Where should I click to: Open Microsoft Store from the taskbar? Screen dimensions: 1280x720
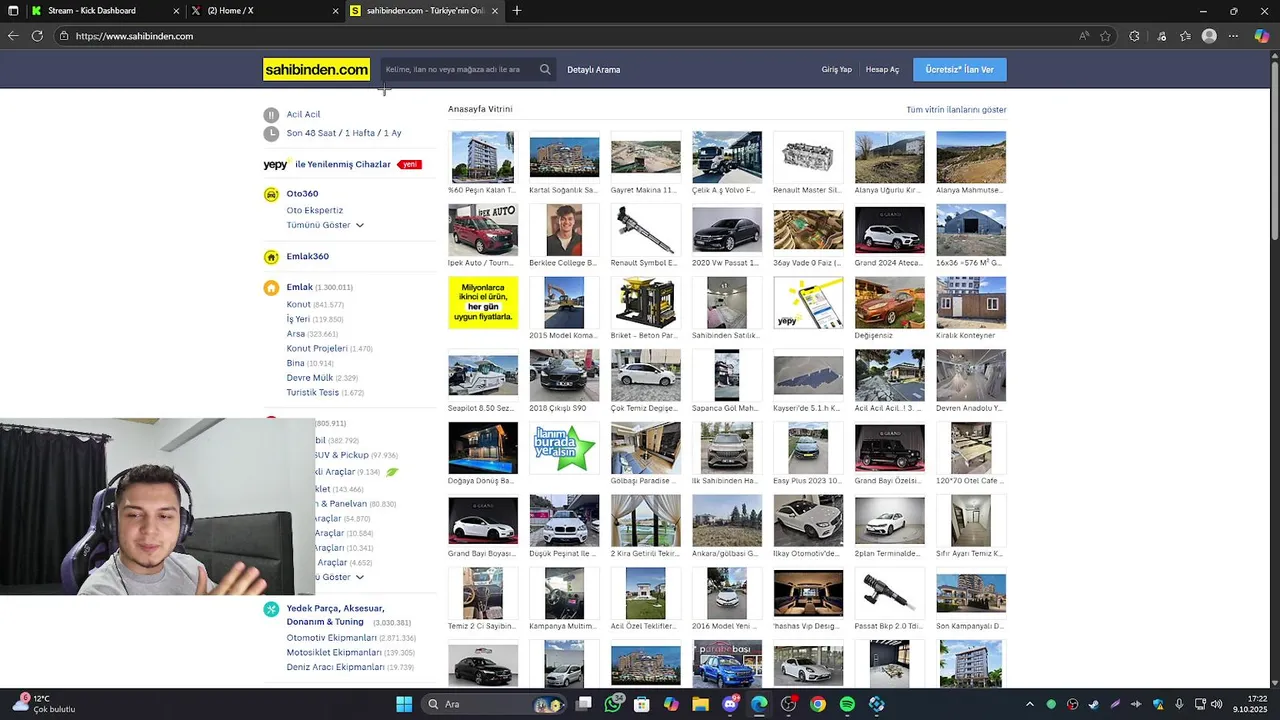[642, 704]
